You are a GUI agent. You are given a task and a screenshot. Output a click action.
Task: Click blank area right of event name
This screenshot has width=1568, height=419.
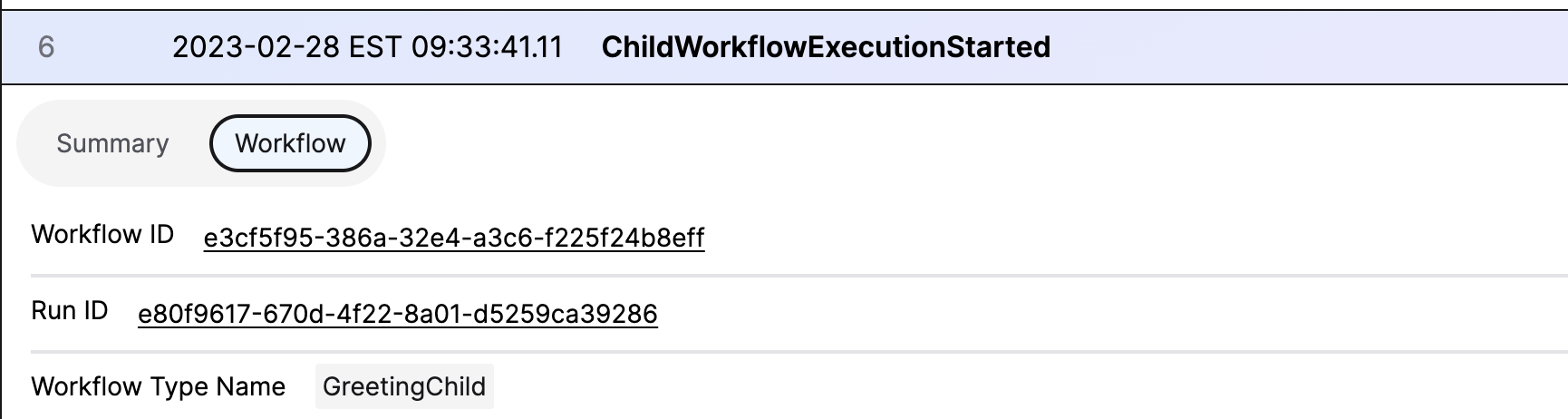point(1314,47)
